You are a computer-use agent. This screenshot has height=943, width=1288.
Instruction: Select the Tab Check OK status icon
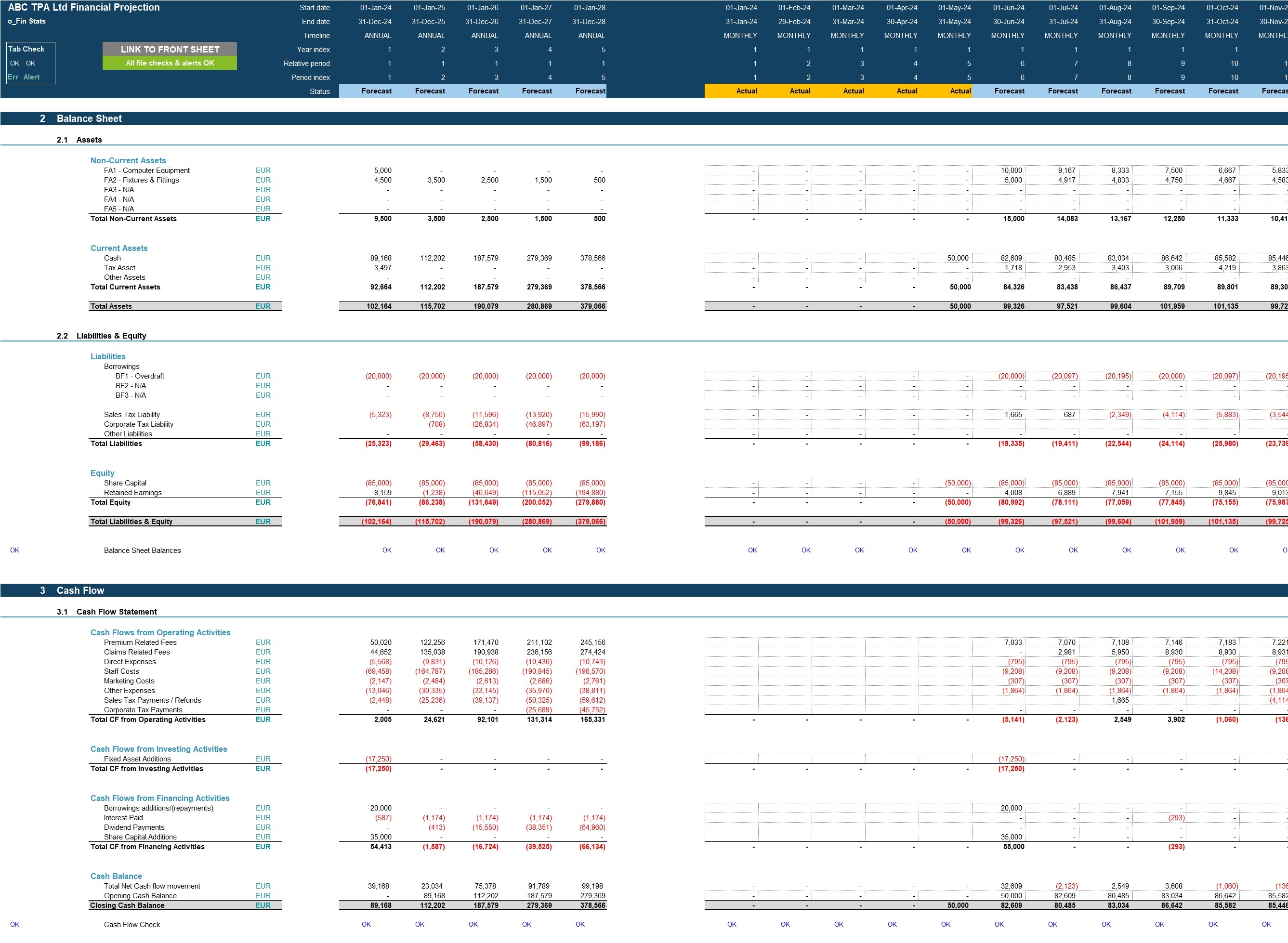pos(14,62)
